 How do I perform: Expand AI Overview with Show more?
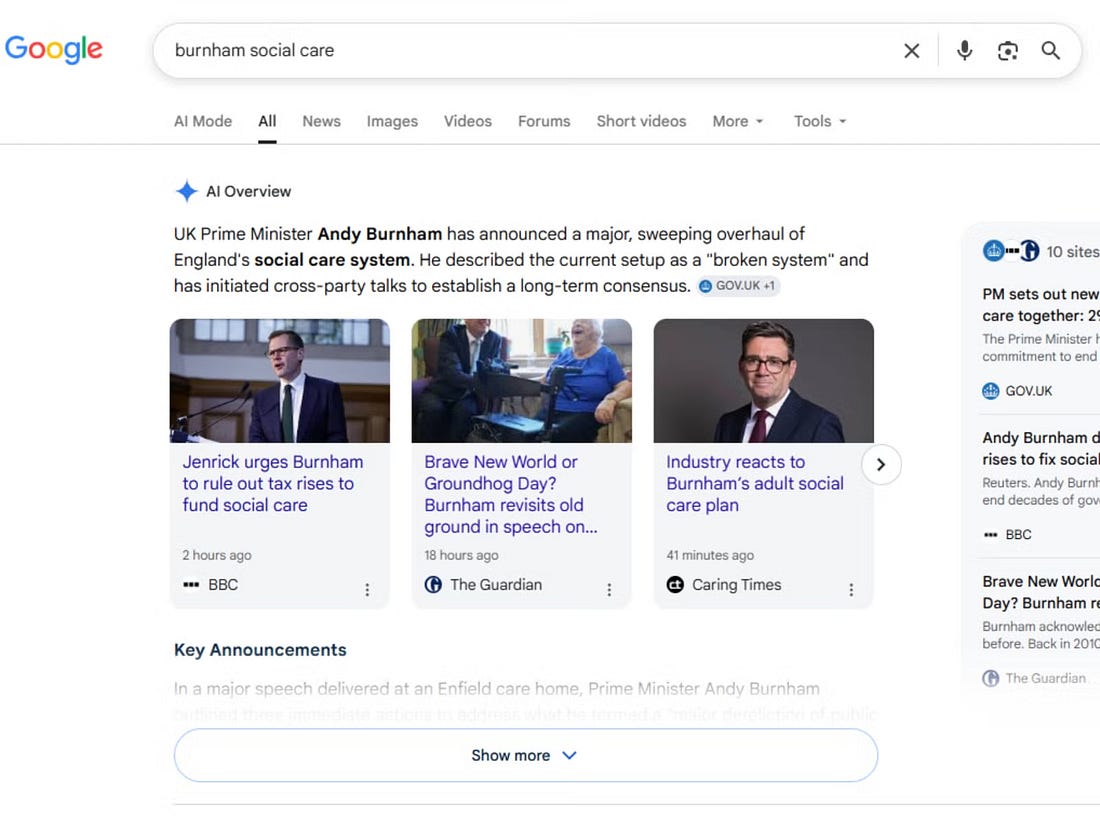pyautogui.click(x=525, y=756)
